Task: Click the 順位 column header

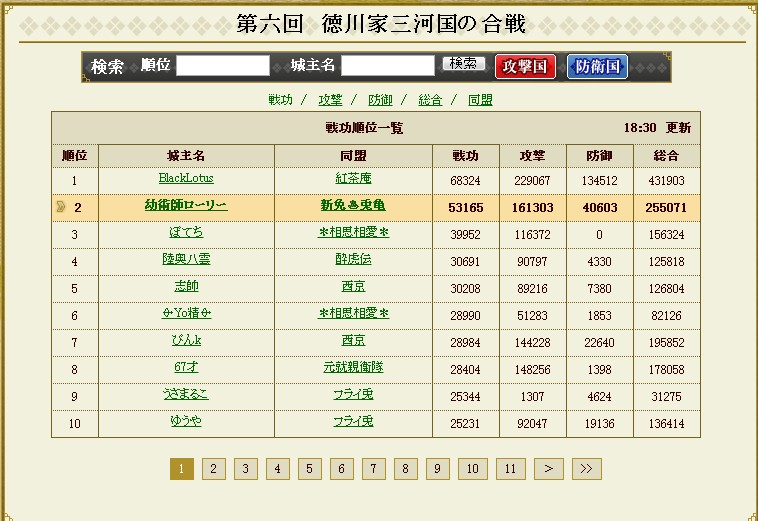Action: pos(74,156)
